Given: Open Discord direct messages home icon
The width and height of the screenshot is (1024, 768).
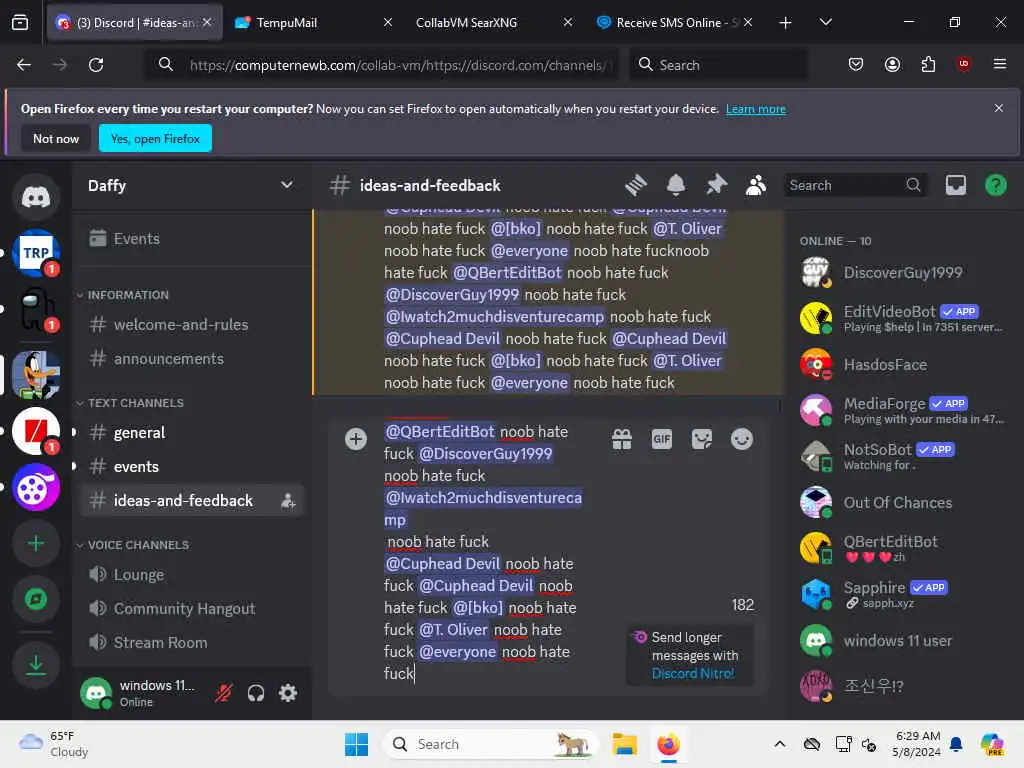Looking at the screenshot, I should click(36, 197).
